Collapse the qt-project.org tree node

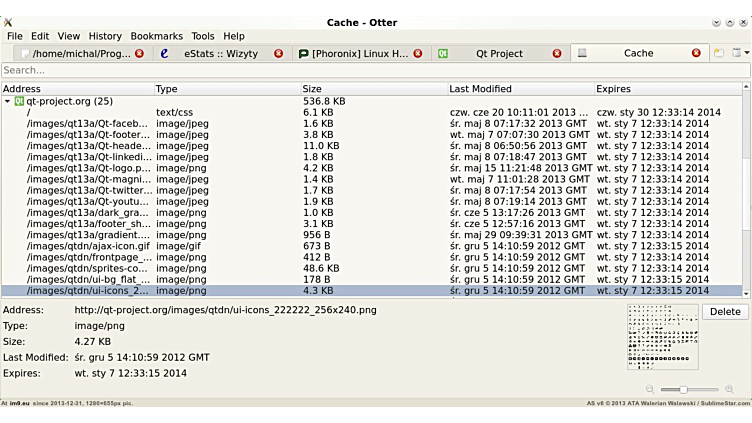(7, 101)
